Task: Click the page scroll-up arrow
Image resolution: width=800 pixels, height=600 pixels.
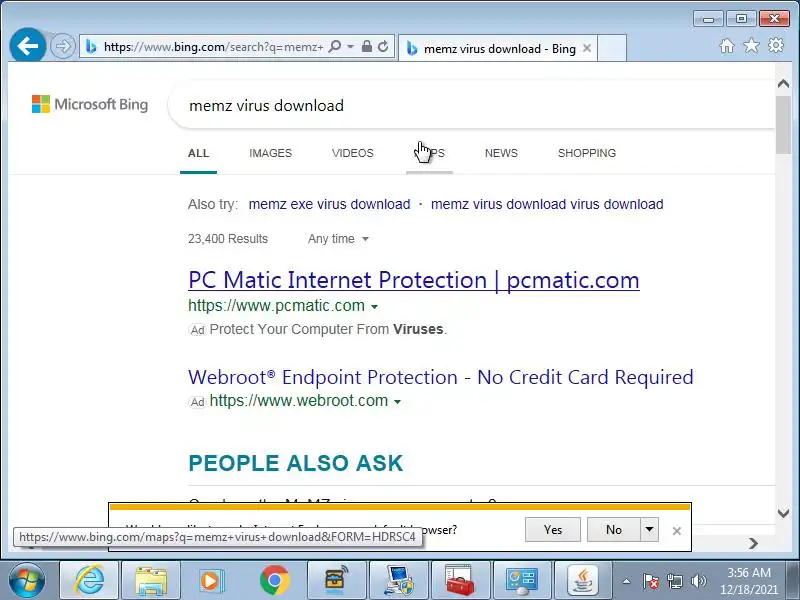Action: pyautogui.click(x=783, y=84)
